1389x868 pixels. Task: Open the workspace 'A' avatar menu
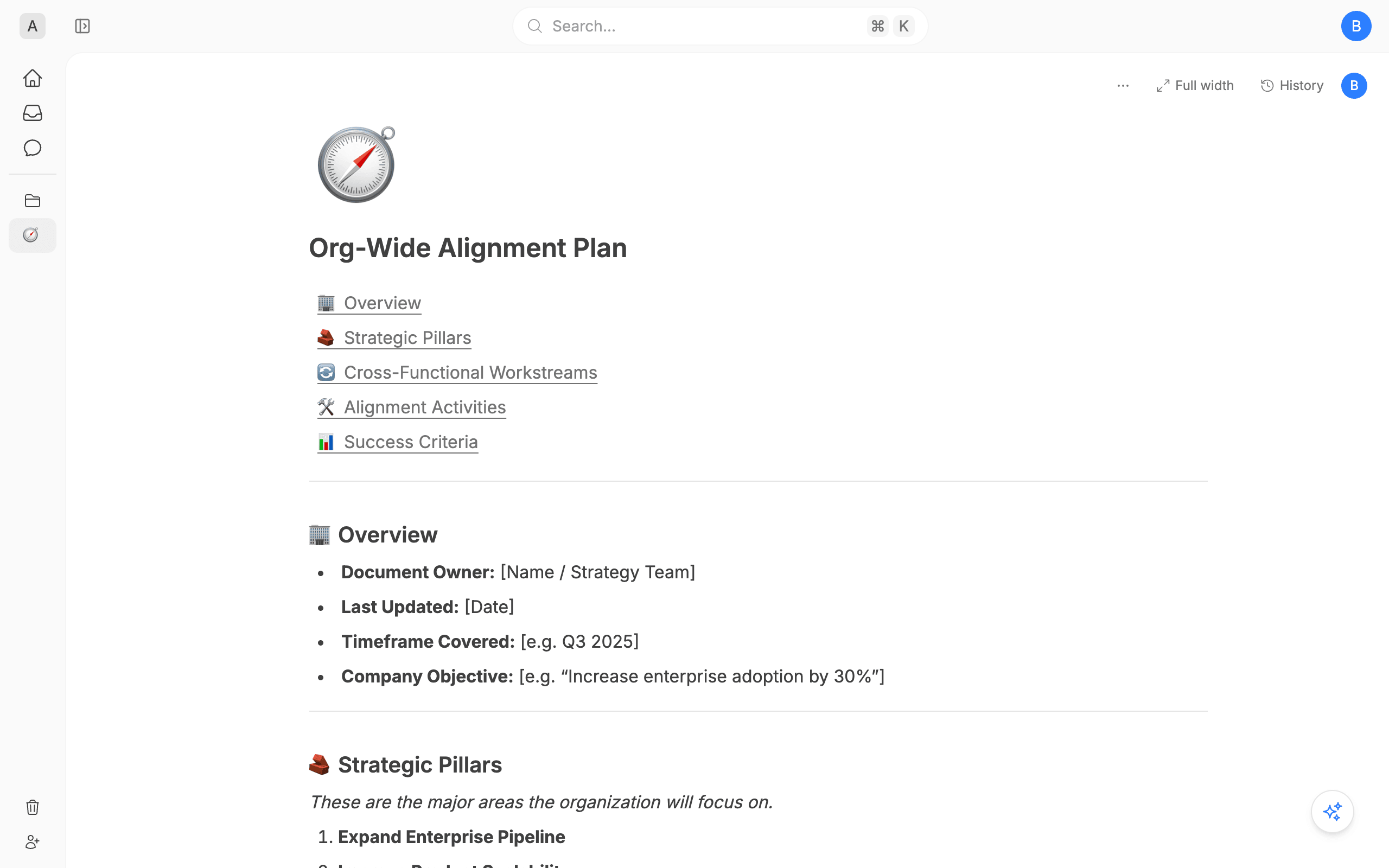point(32,27)
